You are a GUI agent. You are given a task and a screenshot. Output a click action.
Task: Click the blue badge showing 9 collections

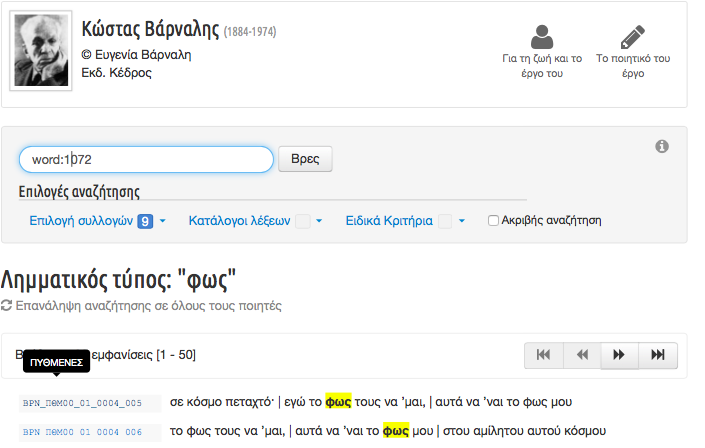[x=145, y=221]
